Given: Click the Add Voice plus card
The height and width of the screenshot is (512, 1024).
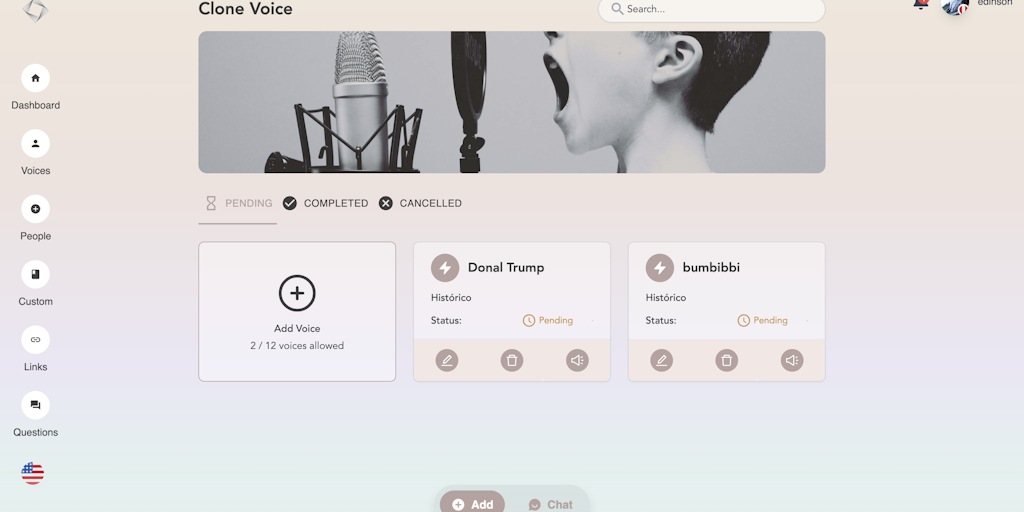Looking at the screenshot, I should tap(297, 312).
